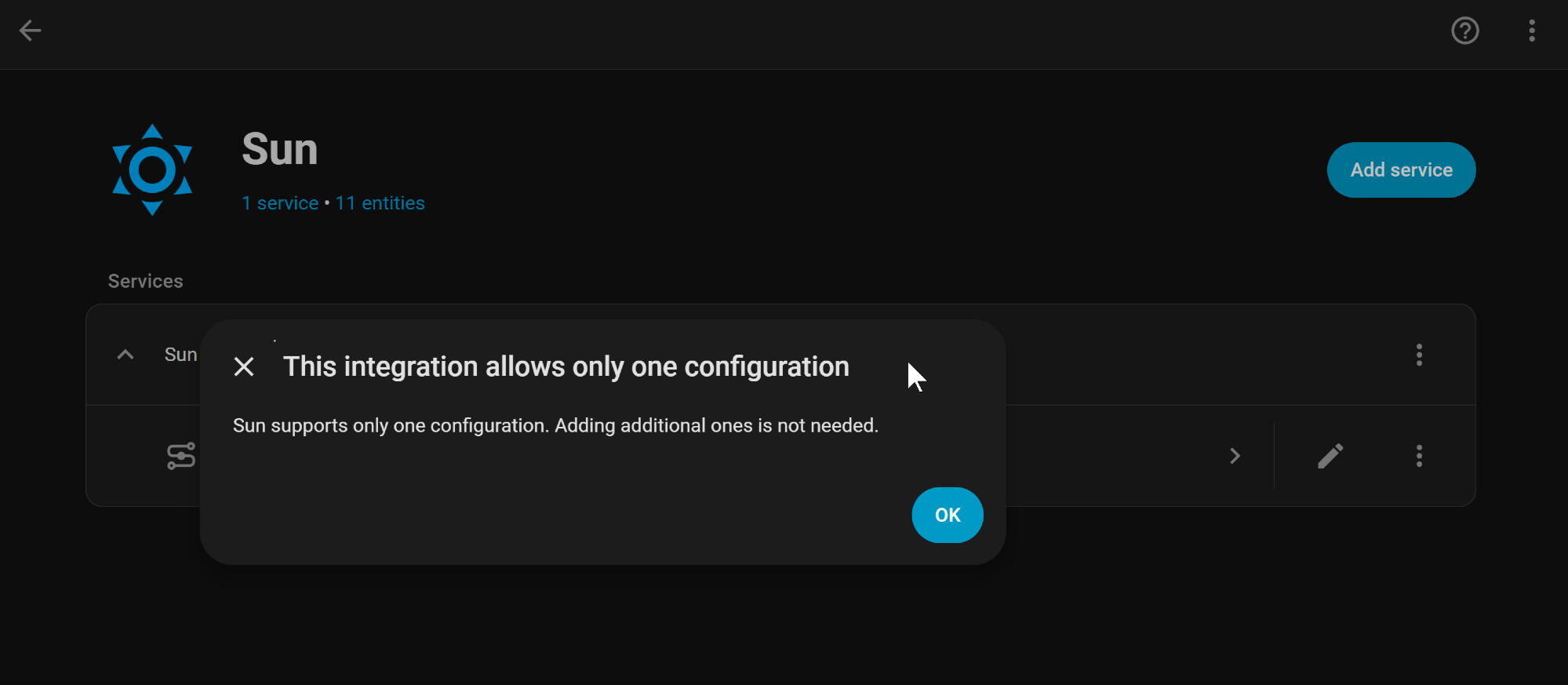Open the "11 entities" link
The width and height of the screenshot is (1568, 685).
click(x=380, y=203)
